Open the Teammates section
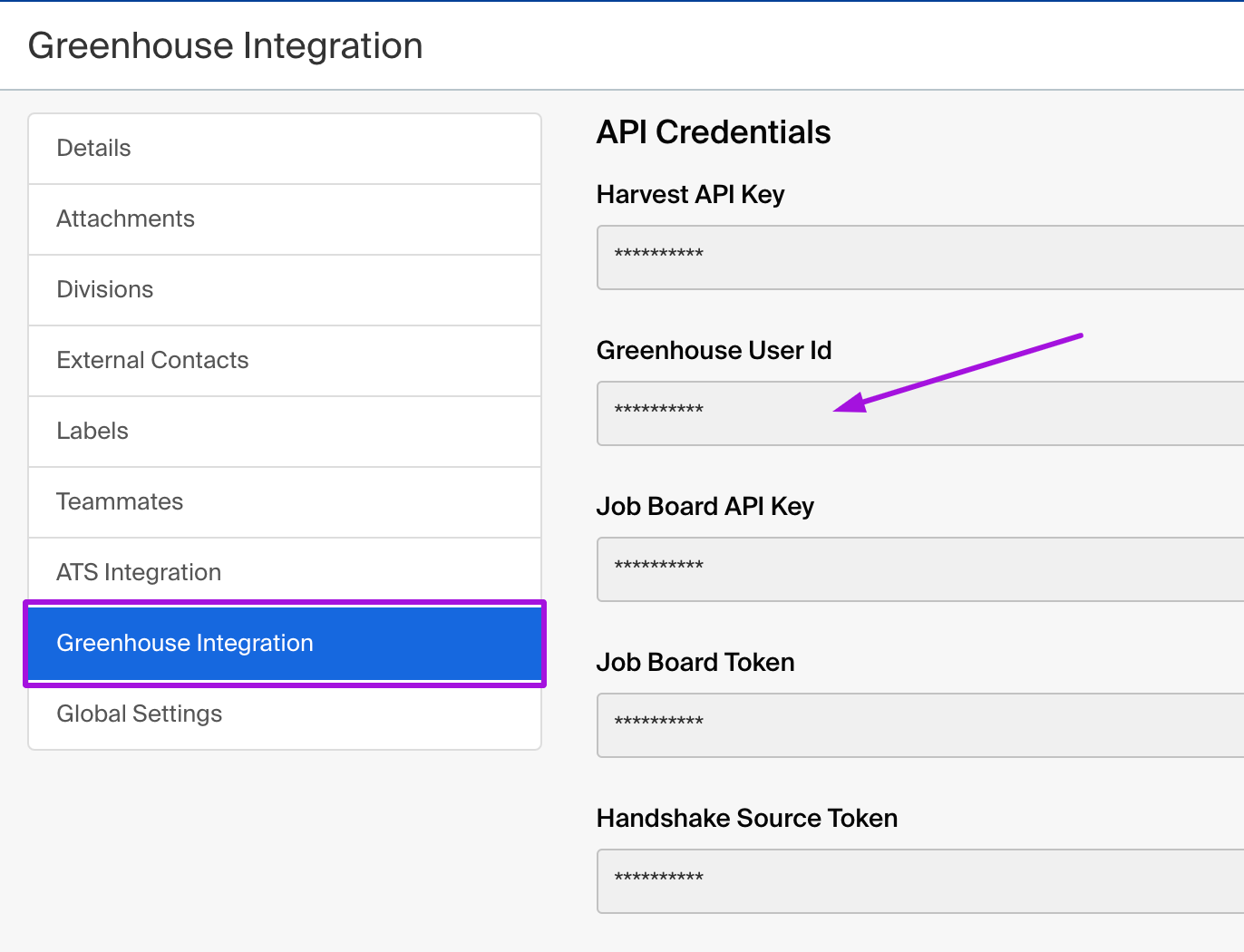 [285, 502]
